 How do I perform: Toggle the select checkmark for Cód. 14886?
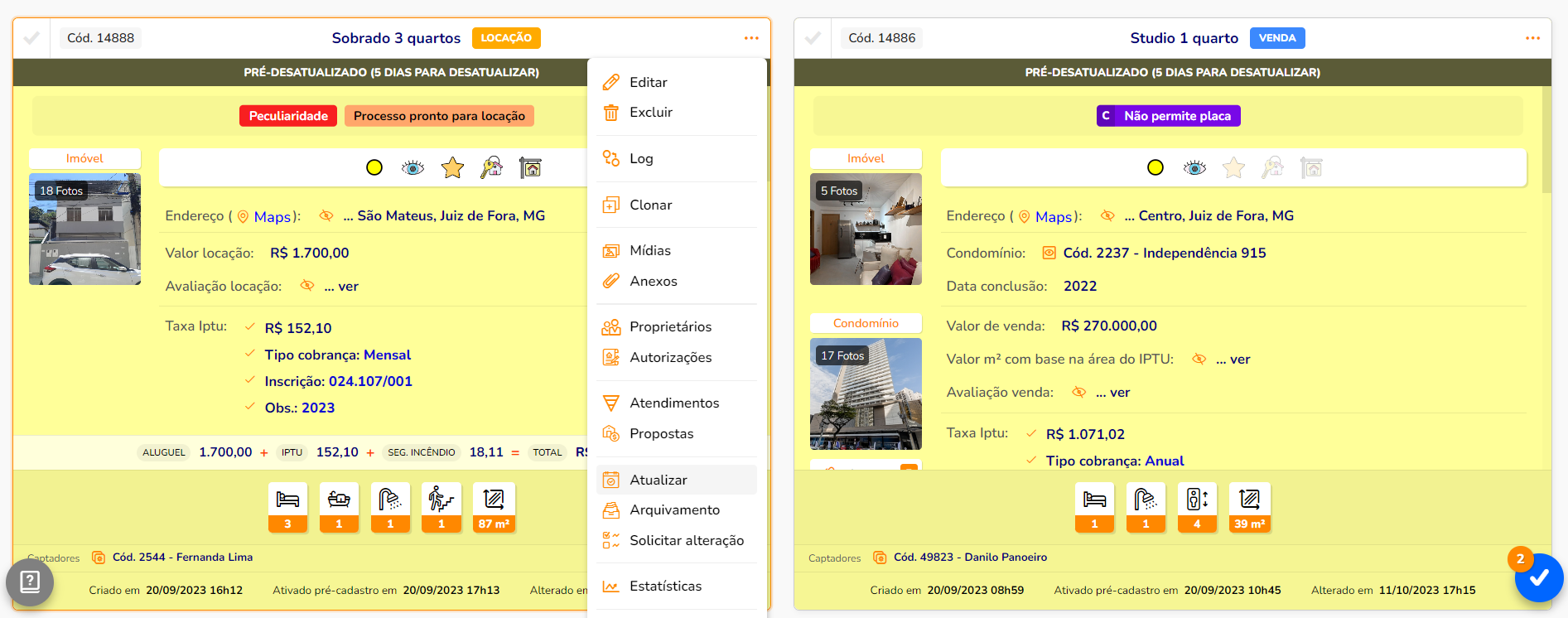click(x=813, y=38)
